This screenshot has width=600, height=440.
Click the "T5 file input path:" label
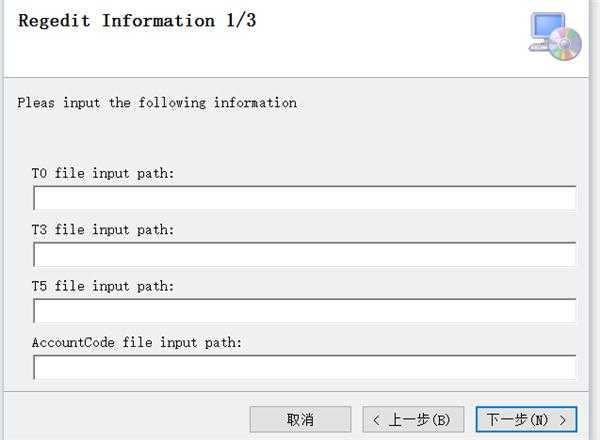tap(103, 286)
